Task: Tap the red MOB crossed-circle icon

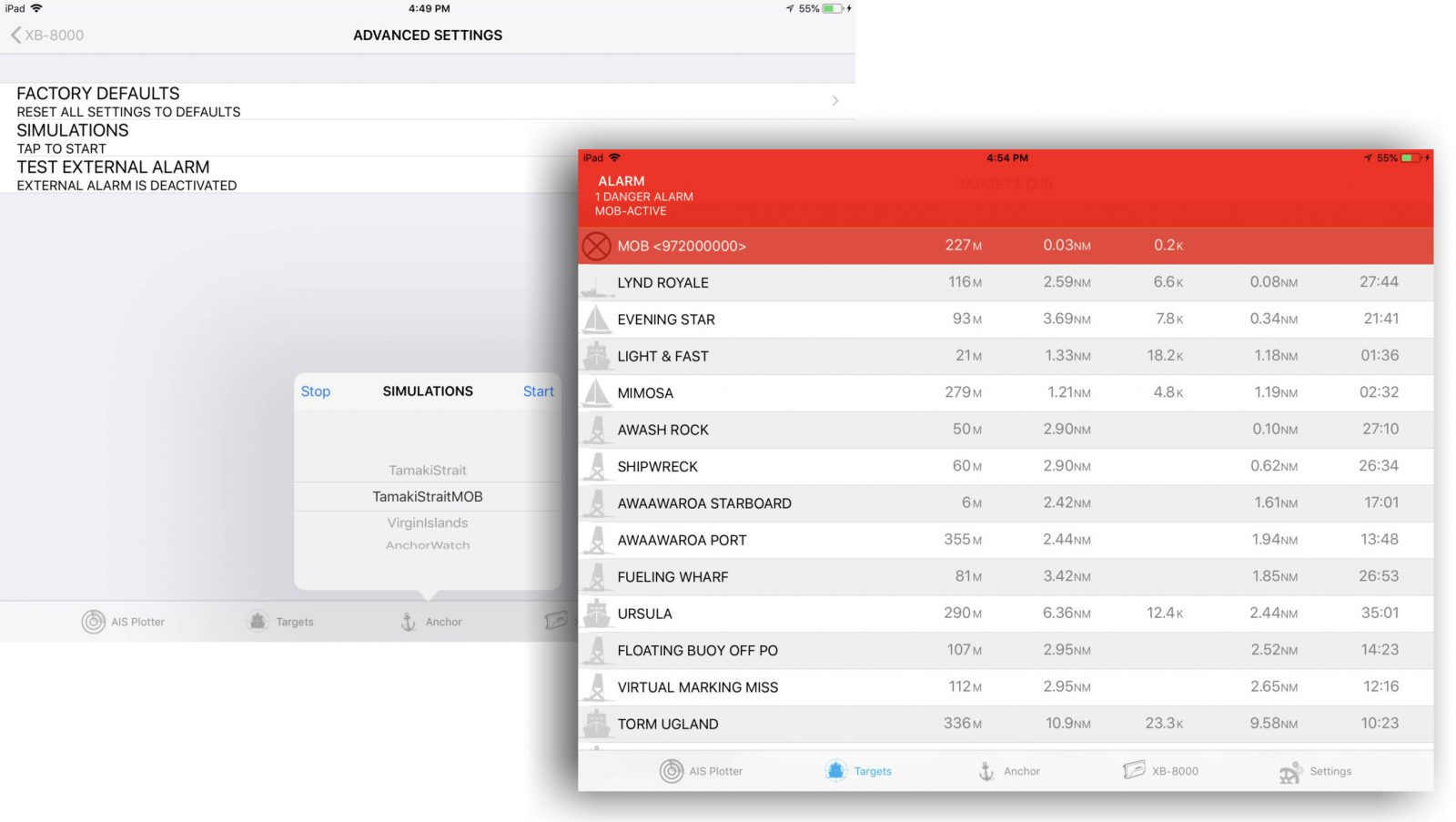Action: click(599, 245)
